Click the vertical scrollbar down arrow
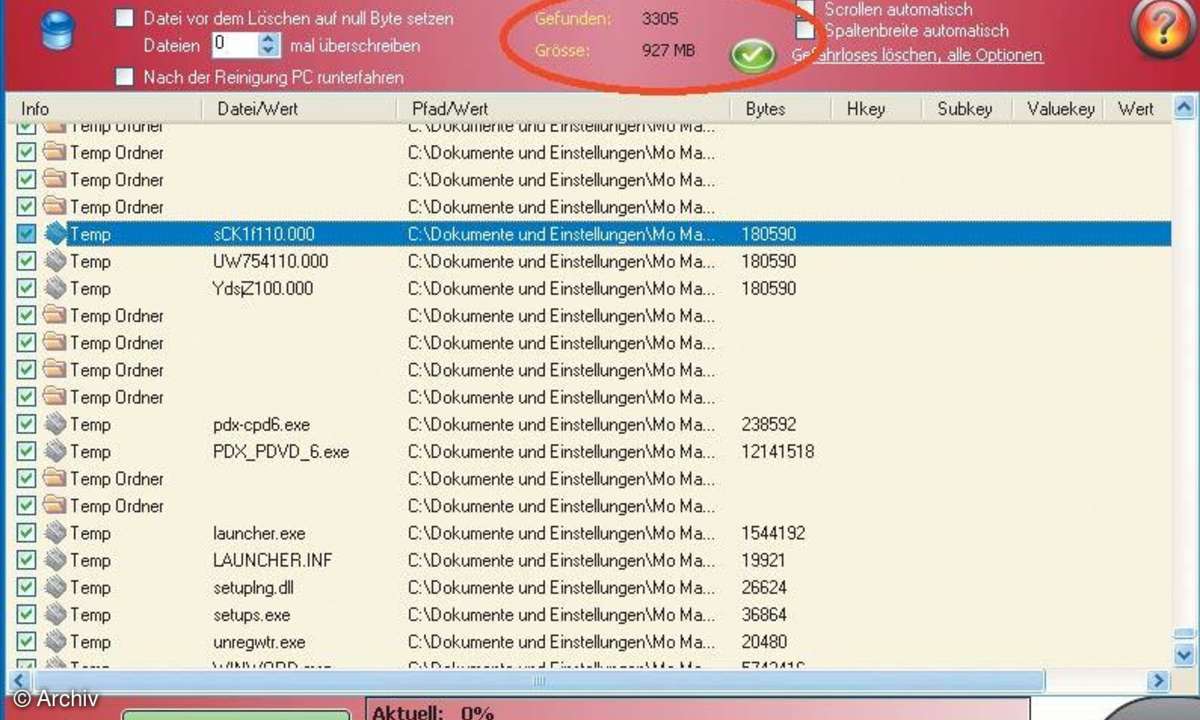Viewport: 1200px width, 720px height. point(1184,655)
